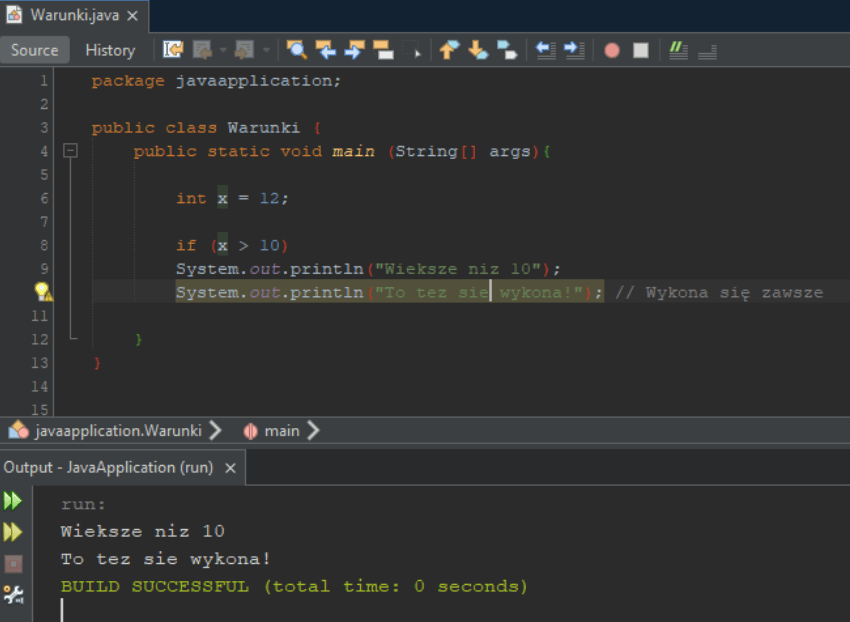Expand the javaapplication.Warunki breadcrumb chevron
This screenshot has width=850, height=622.
[x=214, y=431]
